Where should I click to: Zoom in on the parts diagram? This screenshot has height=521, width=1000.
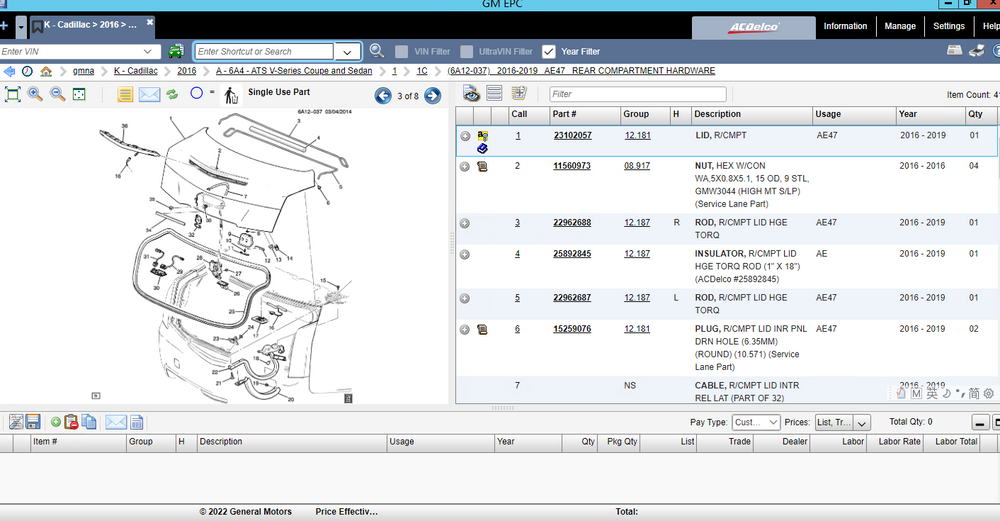[x=35, y=94]
